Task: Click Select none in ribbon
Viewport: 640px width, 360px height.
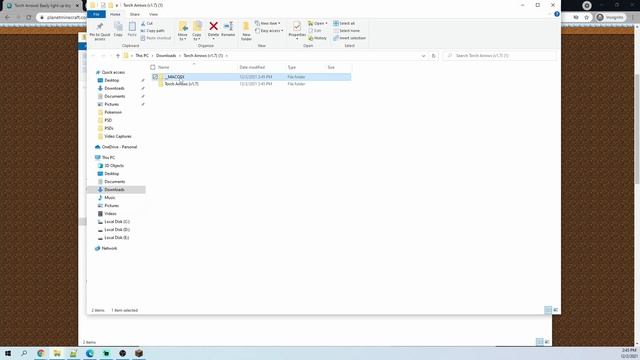Action: pyautogui.click(x=346, y=31)
